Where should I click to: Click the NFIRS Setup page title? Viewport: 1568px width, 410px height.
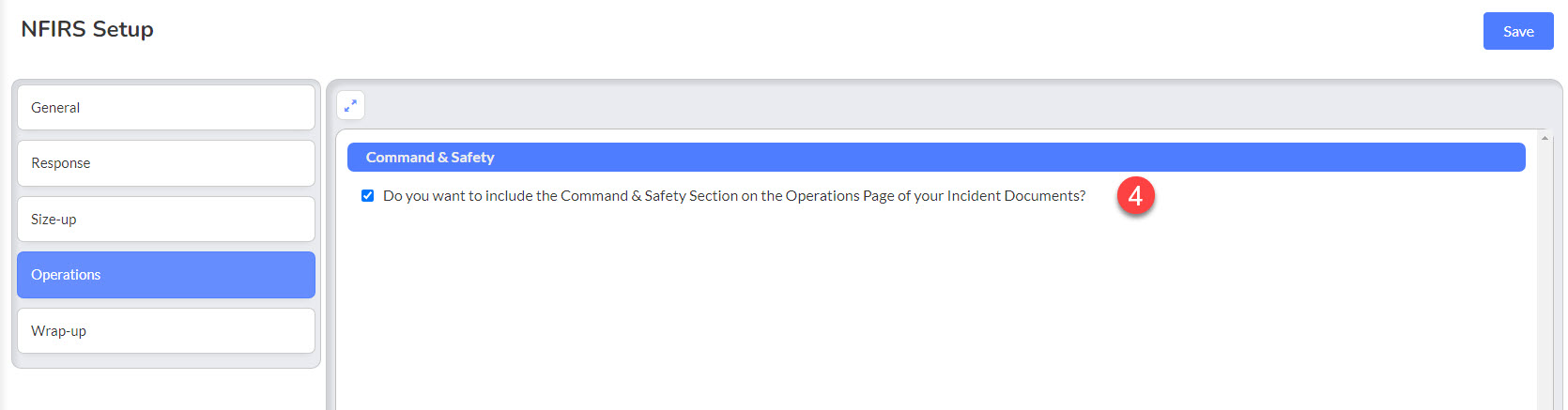click(x=87, y=29)
